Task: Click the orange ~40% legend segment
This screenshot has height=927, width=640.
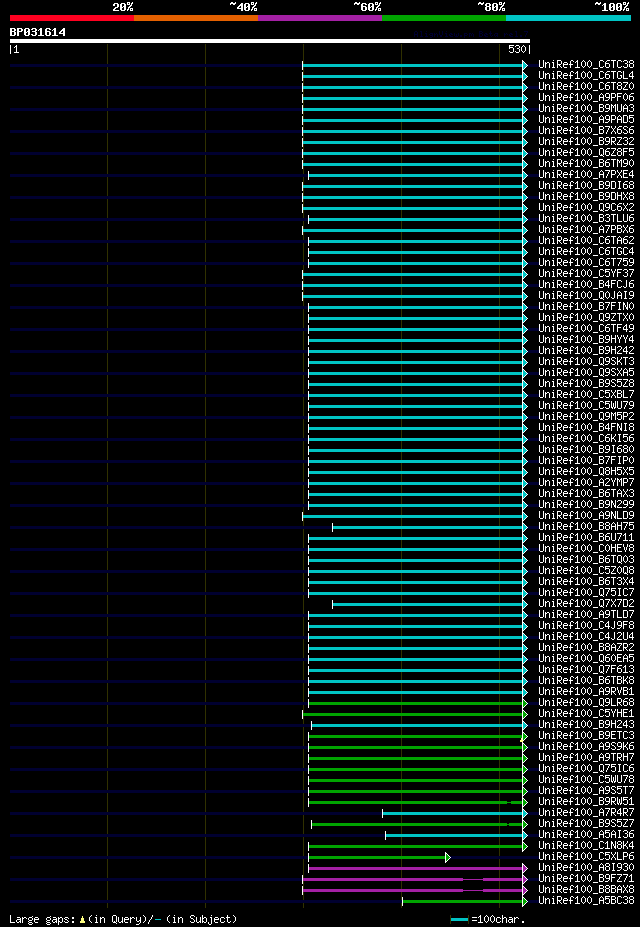Action: click(196, 18)
